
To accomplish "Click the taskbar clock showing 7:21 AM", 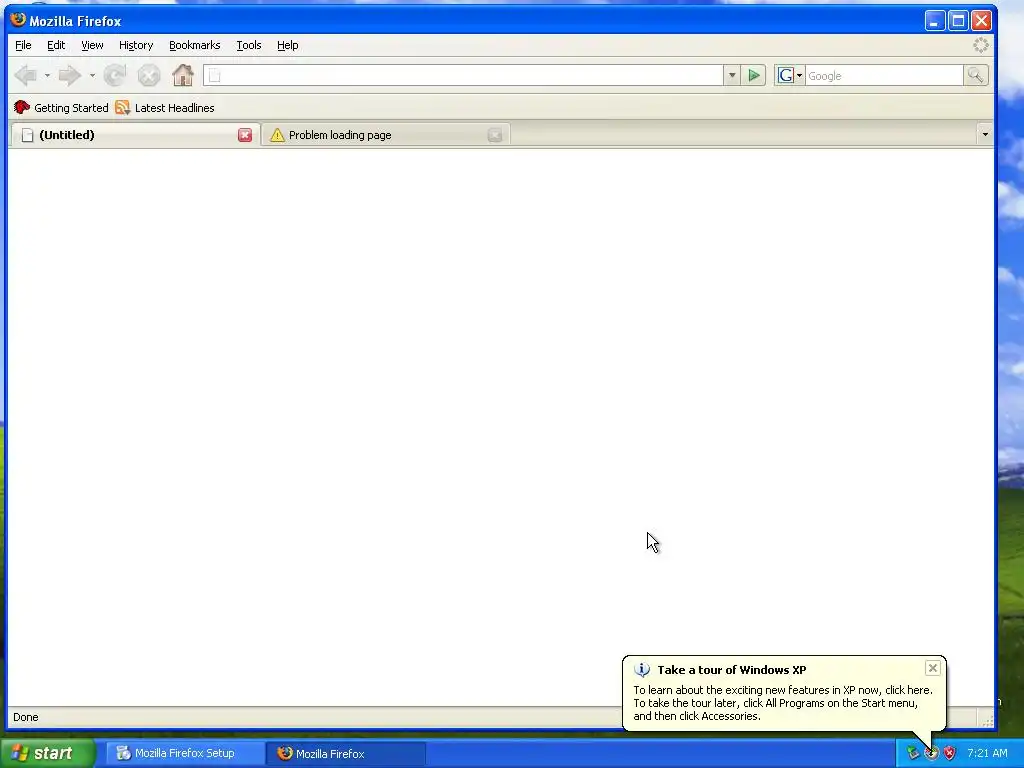I will [x=987, y=753].
